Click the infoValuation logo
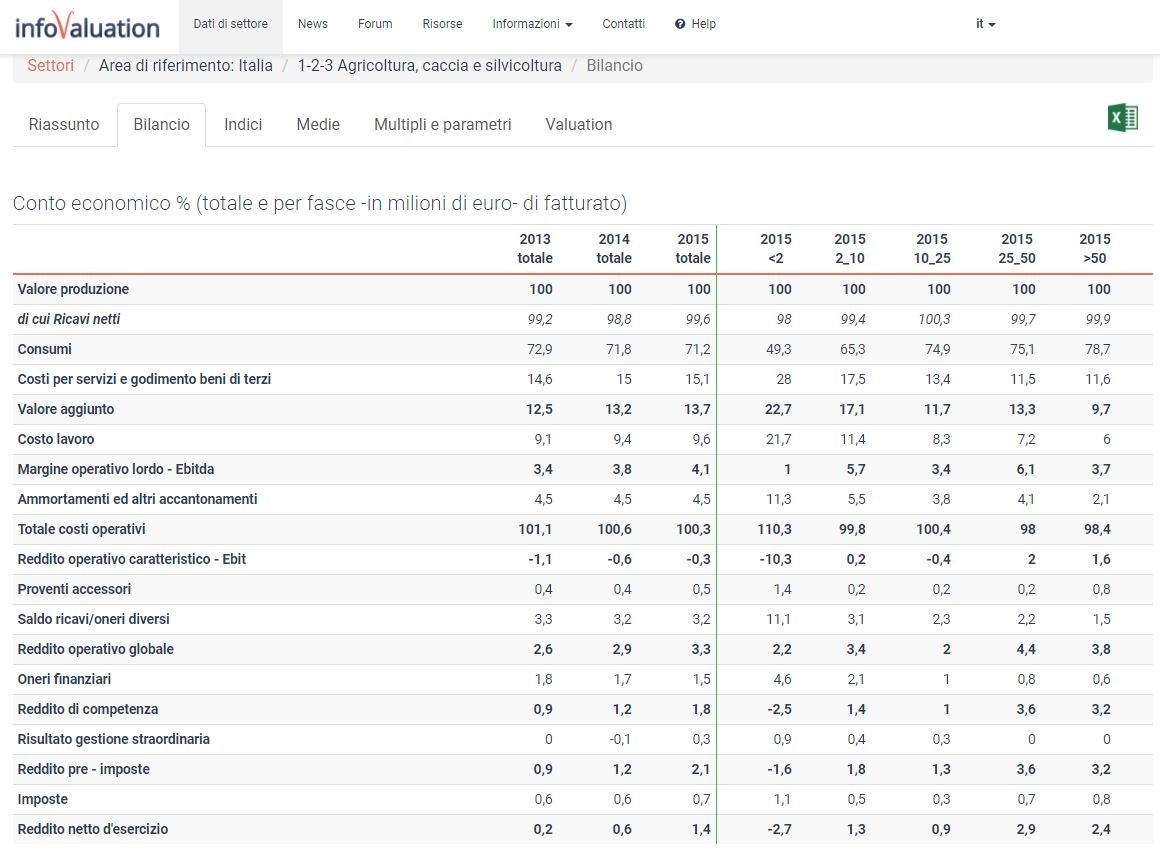The width and height of the screenshot is (1160, 851). (x=87, y=26)
